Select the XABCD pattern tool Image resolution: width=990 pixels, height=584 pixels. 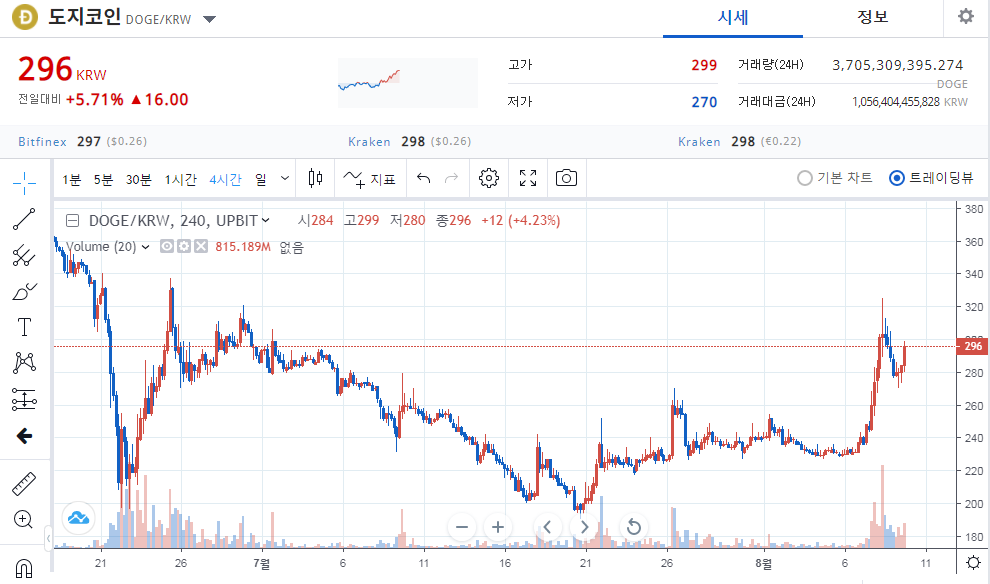pyautogui.click(x=24, y=363)
